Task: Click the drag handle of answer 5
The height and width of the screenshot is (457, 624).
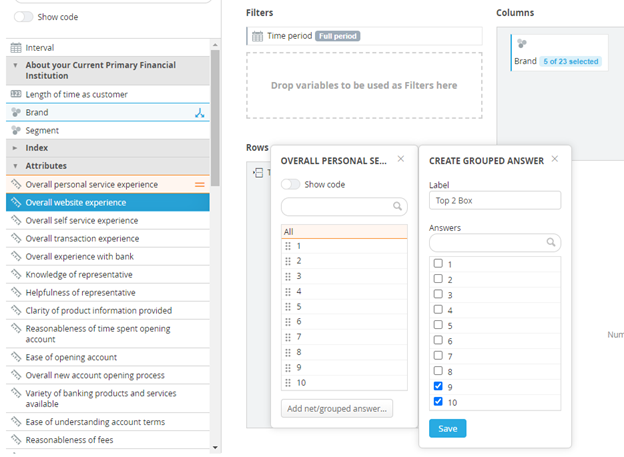Action: 288,307
